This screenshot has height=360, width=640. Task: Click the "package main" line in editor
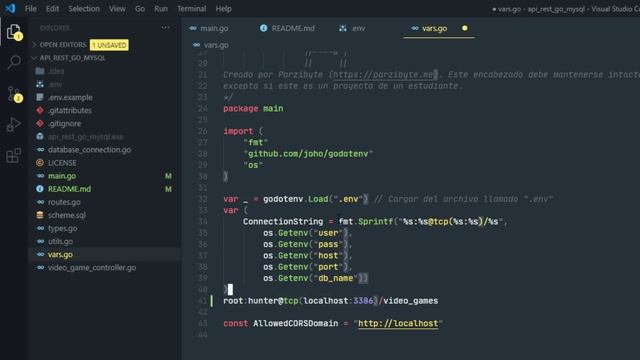[253, 109]
